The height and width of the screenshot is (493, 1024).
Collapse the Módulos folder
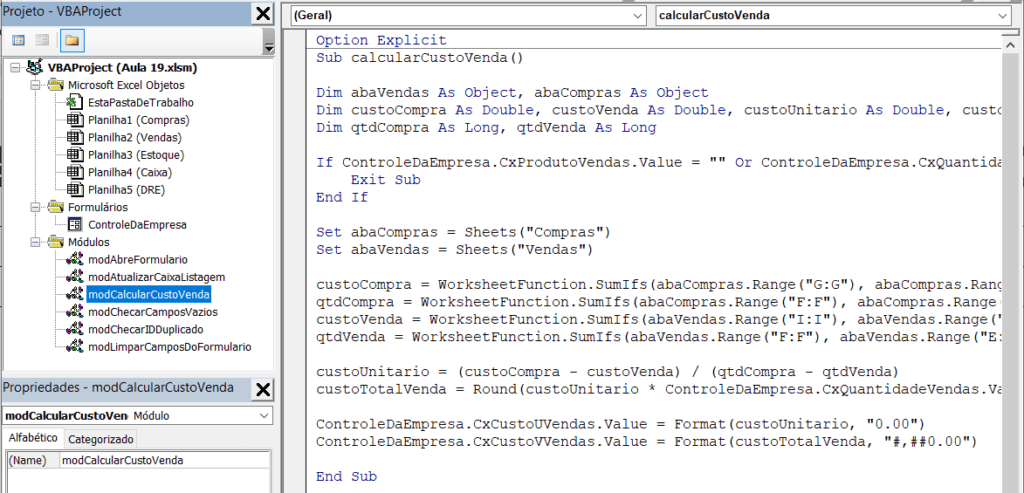coord(35,242)
